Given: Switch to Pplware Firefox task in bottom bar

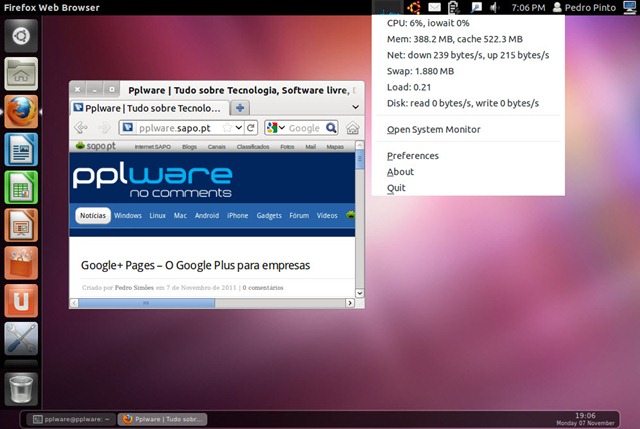Looking at the screenshot, I should tap(162, 419).
